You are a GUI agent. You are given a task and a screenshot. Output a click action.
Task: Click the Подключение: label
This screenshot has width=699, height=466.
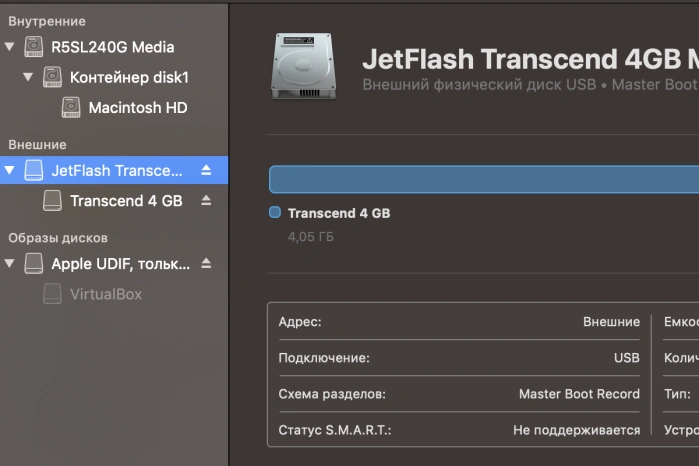[x=324, y=358]
